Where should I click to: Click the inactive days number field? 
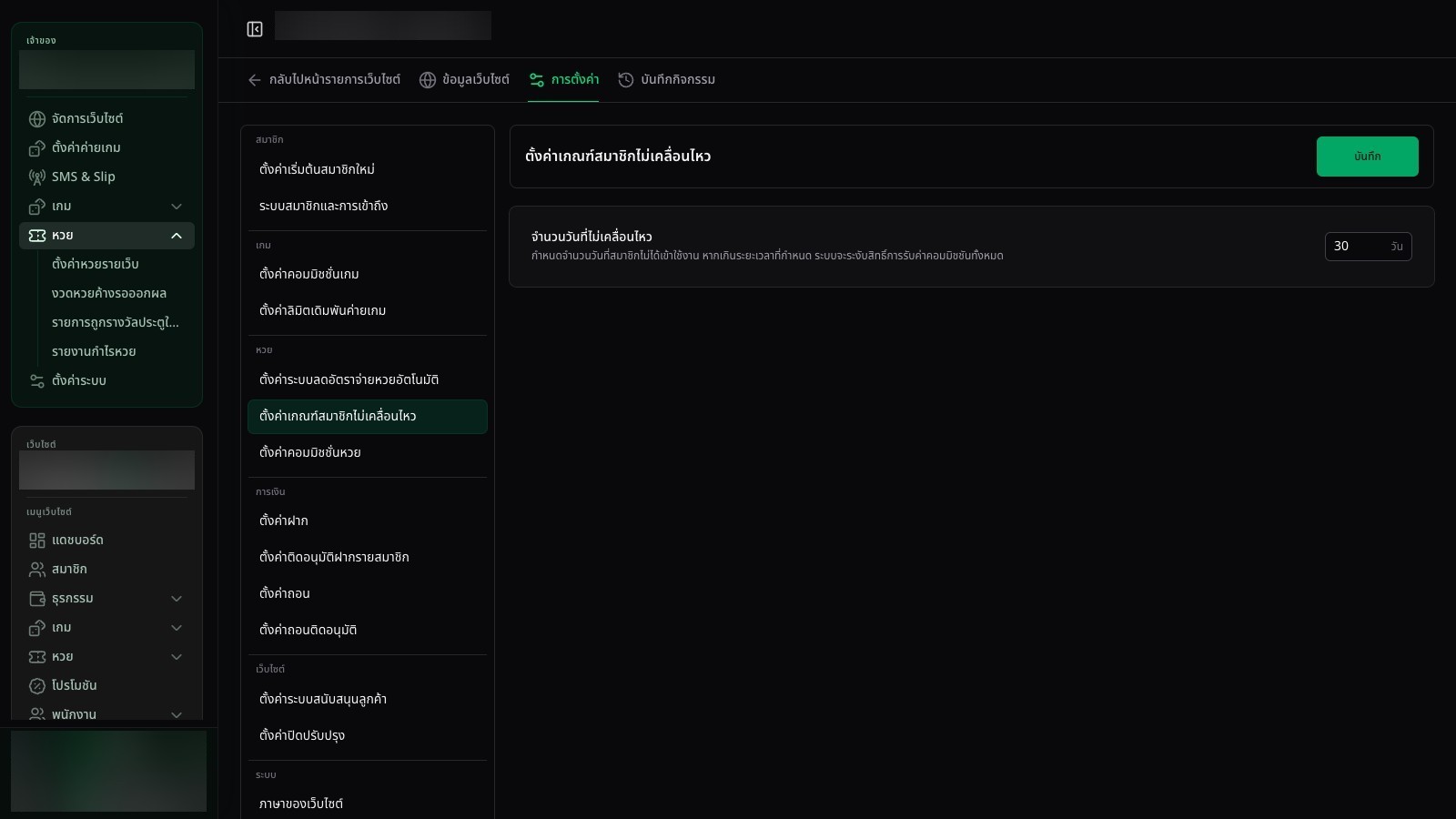click(1368, 247)
